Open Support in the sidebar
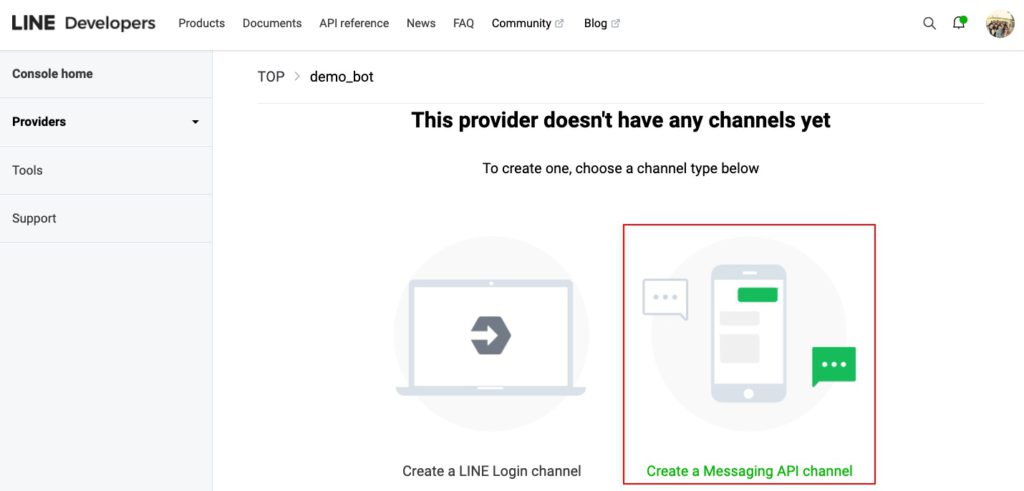 click(x=106, y=219)
